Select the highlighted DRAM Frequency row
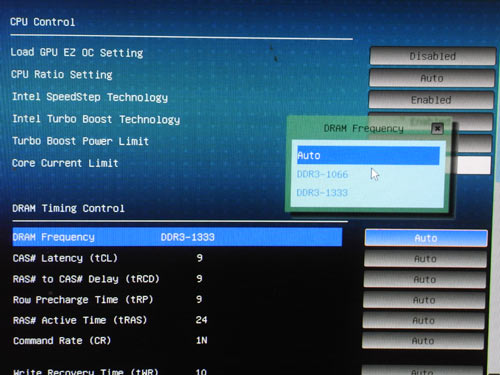500x375 pixels. point(177,237)
